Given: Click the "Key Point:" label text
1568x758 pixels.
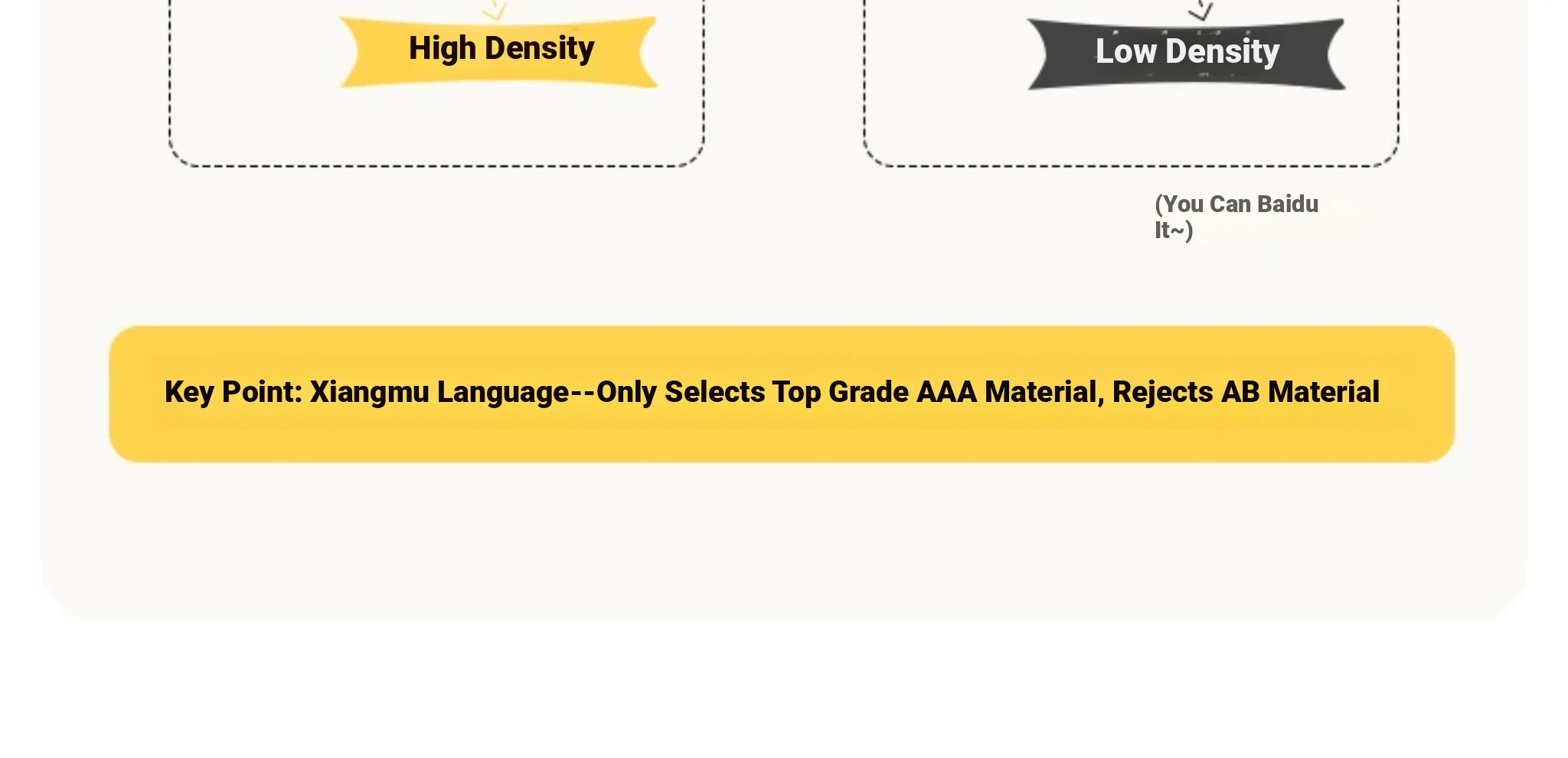Looking at the screenshot, I should click(x=234, y=392).
